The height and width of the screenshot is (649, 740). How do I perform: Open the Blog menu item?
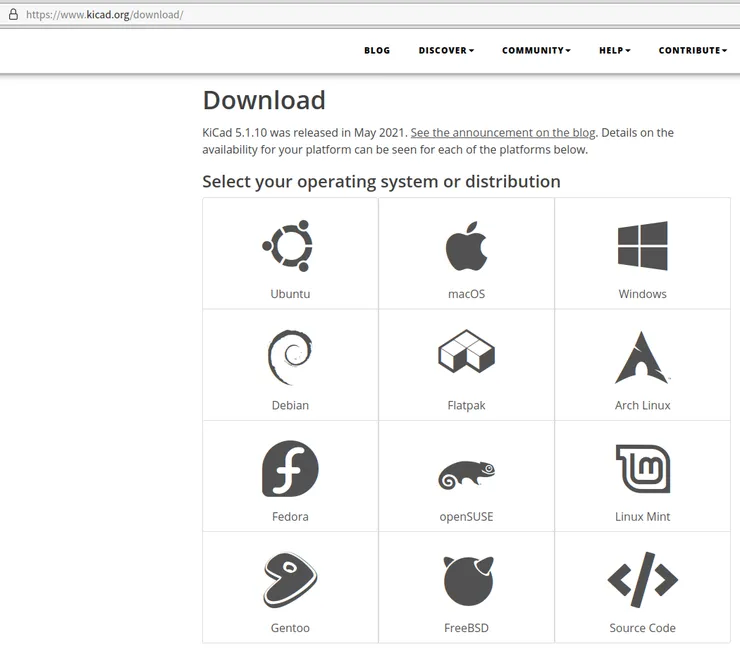point(377,51)
